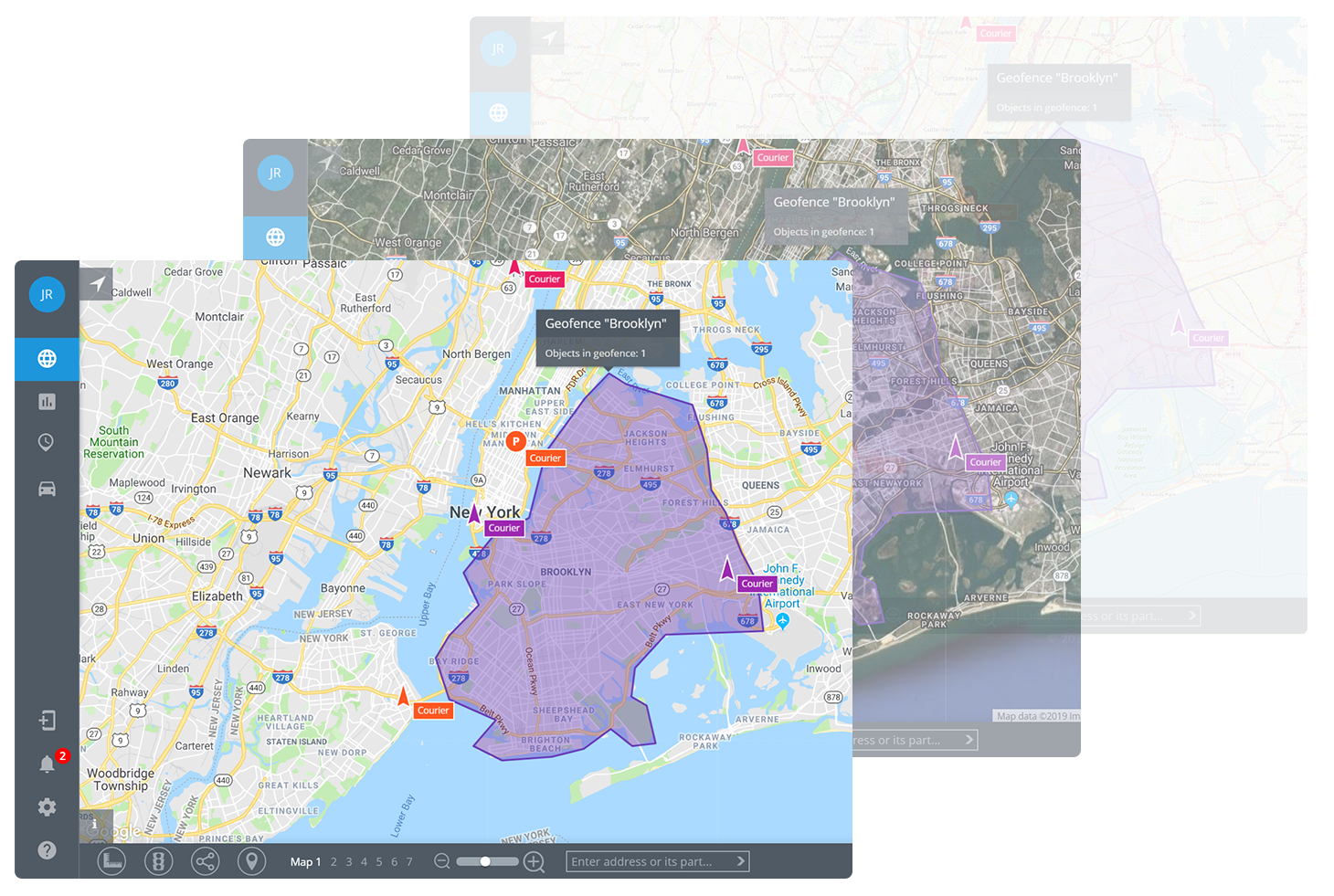The height and width of the screenshot is (896, 1334).
Task: Click the purple Brooklyn geofence at Park Slope
Action: [517, 585]
